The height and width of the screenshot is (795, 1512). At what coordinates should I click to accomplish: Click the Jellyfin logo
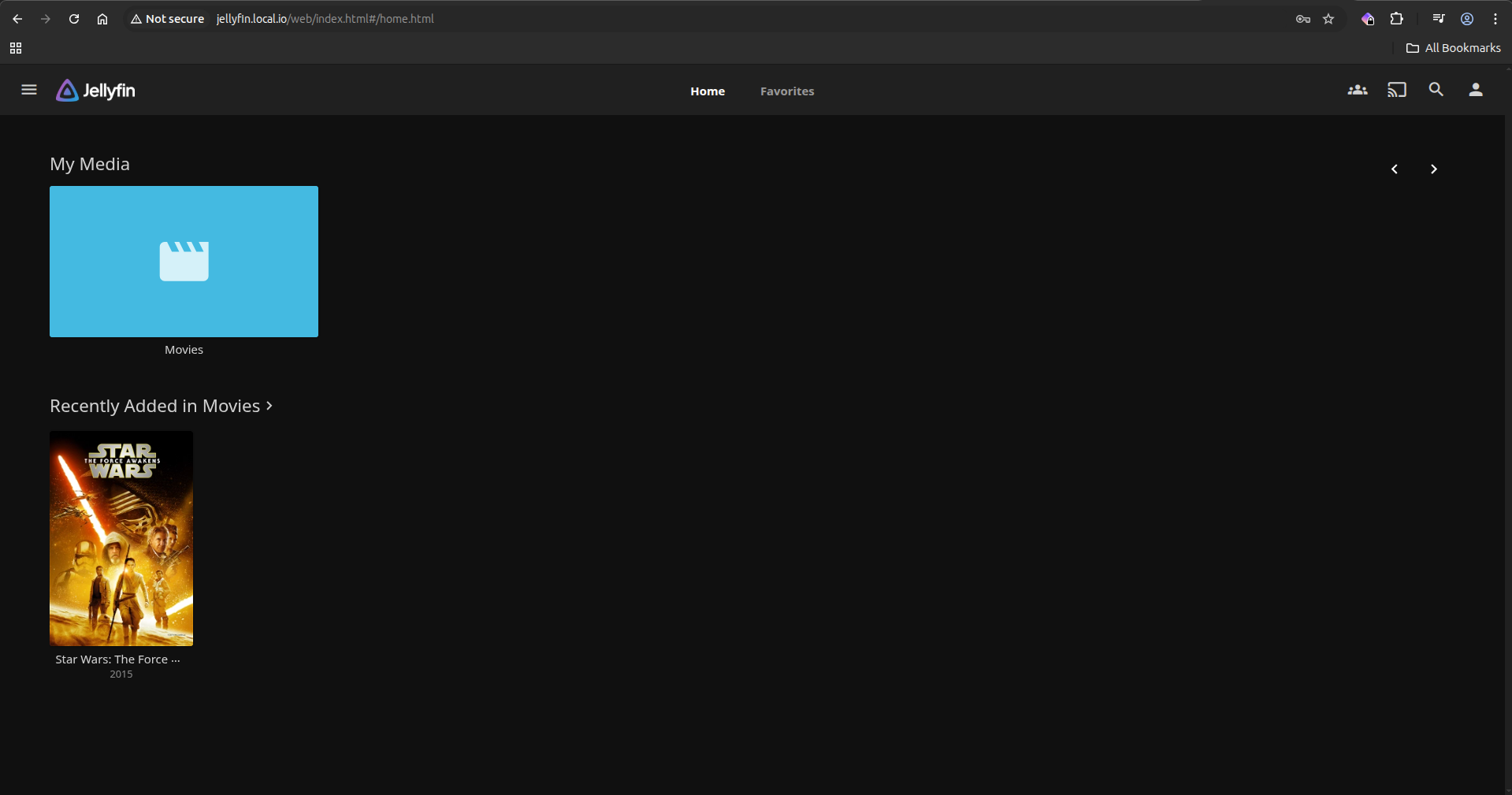tap(95, 91)
